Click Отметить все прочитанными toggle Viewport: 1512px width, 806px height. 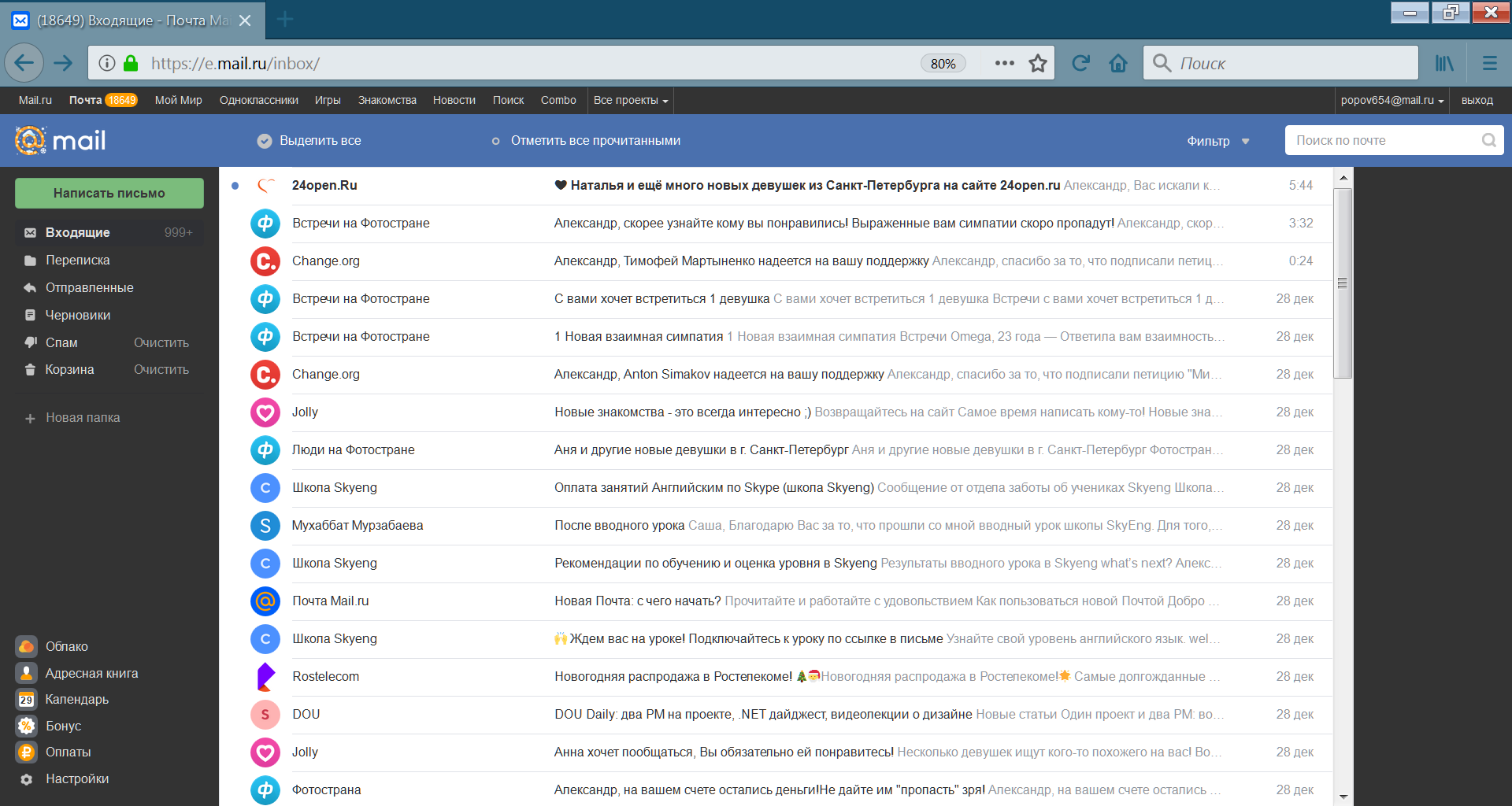point(495,141)
